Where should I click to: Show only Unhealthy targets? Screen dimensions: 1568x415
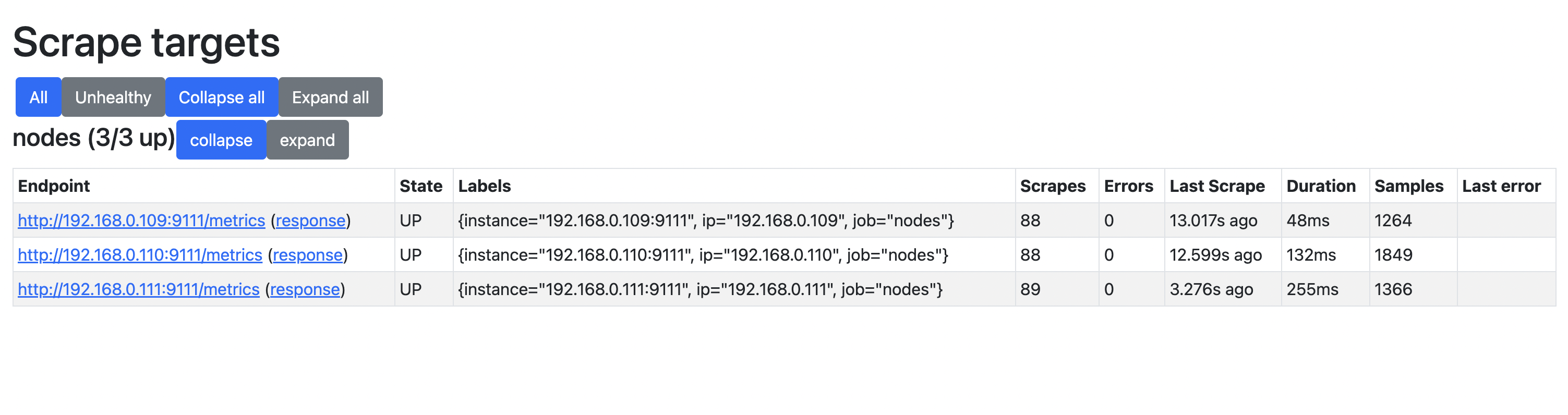coord(113,97)
